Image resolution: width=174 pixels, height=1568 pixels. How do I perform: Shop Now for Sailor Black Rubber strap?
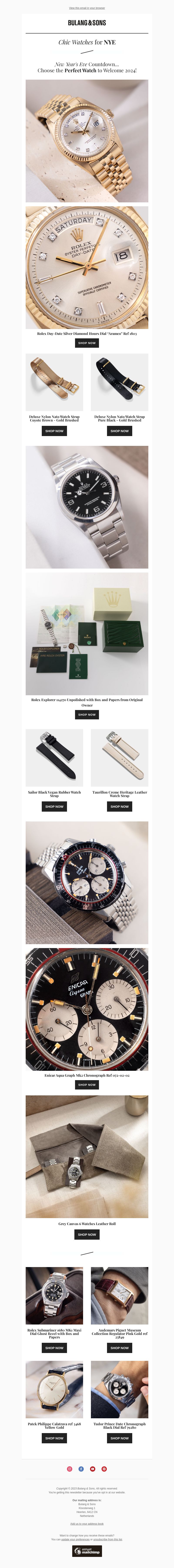pos(54,807)
